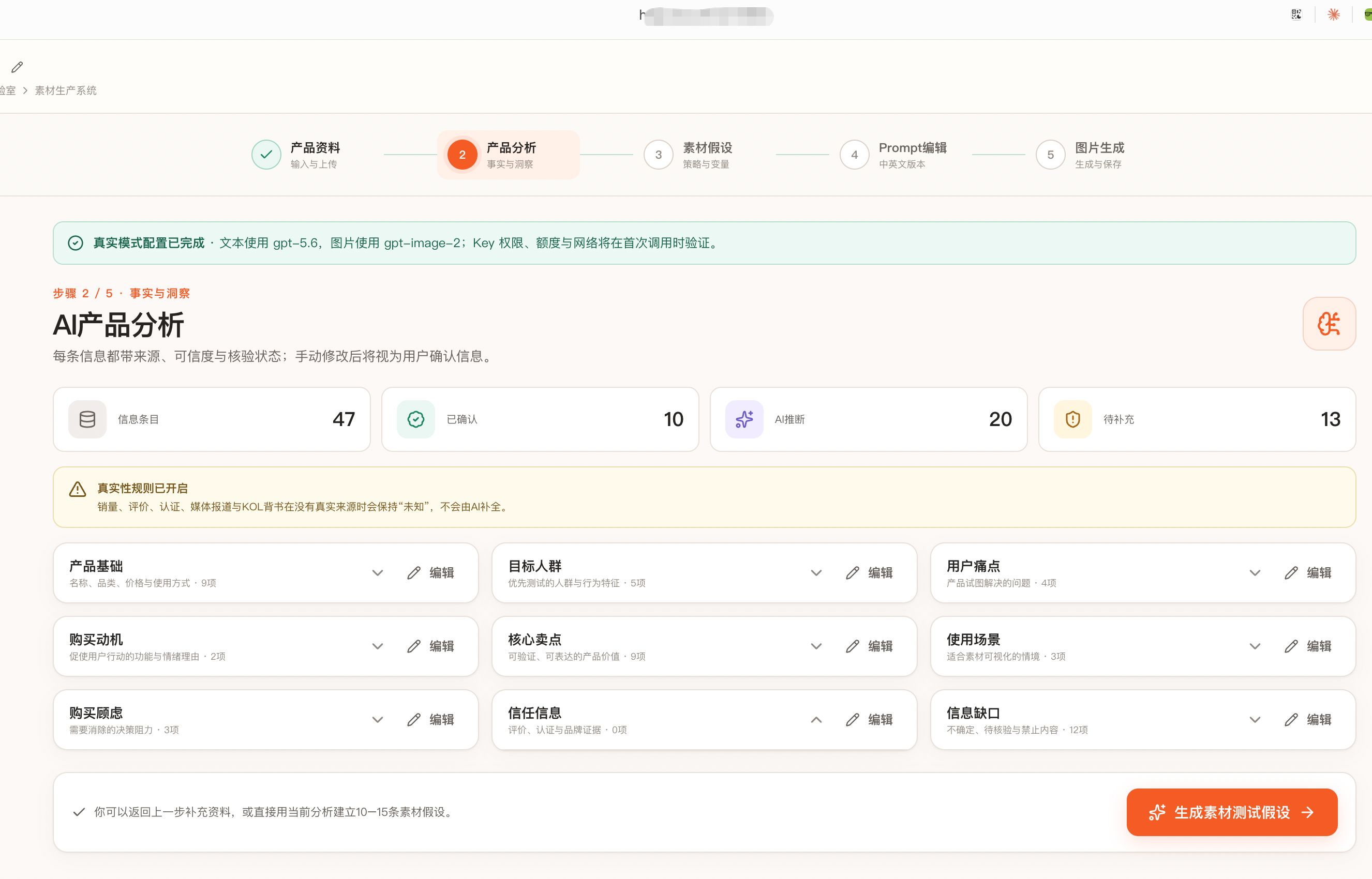Expand the 核心卖点 section
This screenshot has height=879, width=1372.
pyautogui.click(x=816, y=646)
